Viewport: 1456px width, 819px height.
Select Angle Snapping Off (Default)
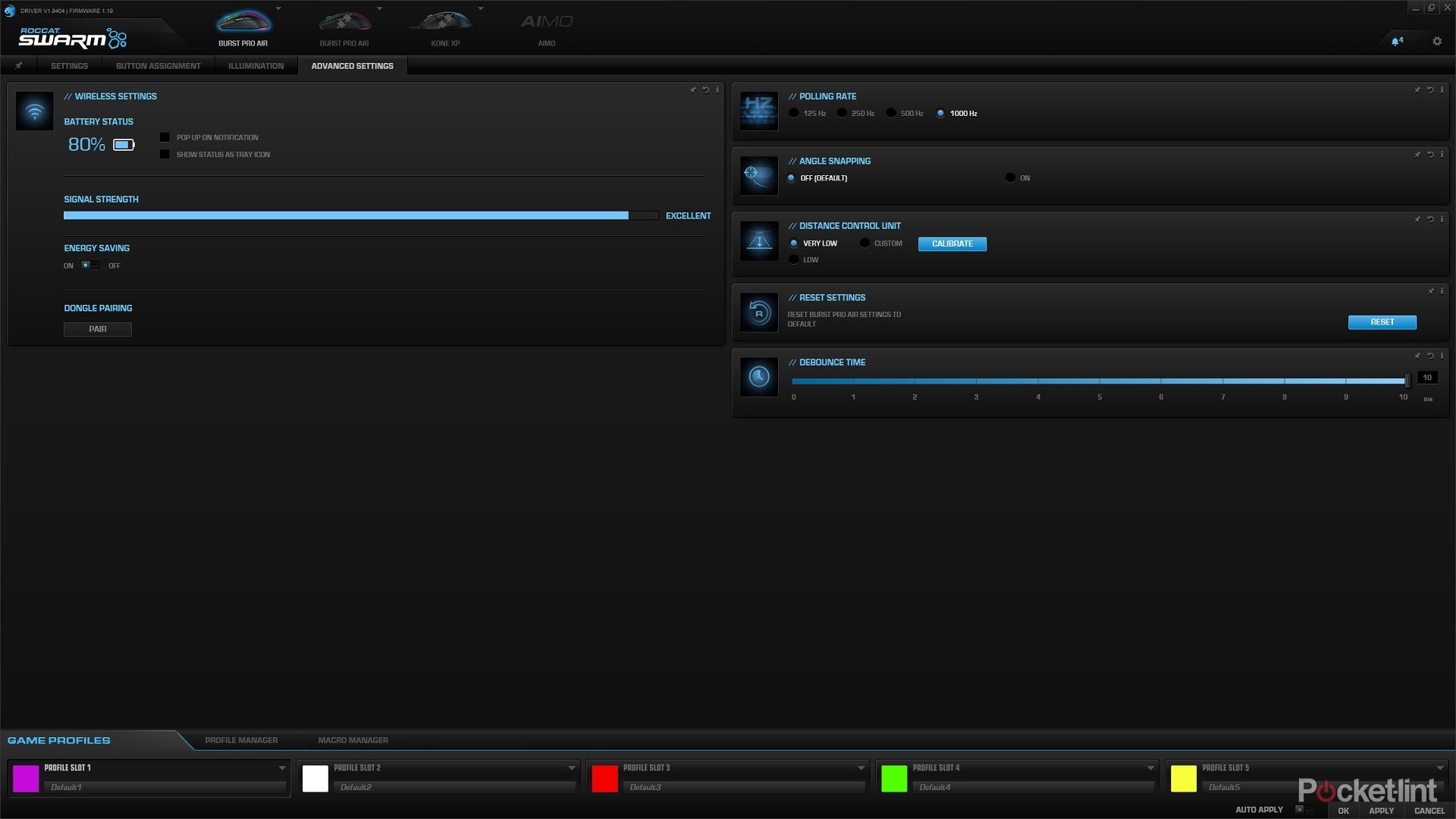click(791, 177)
